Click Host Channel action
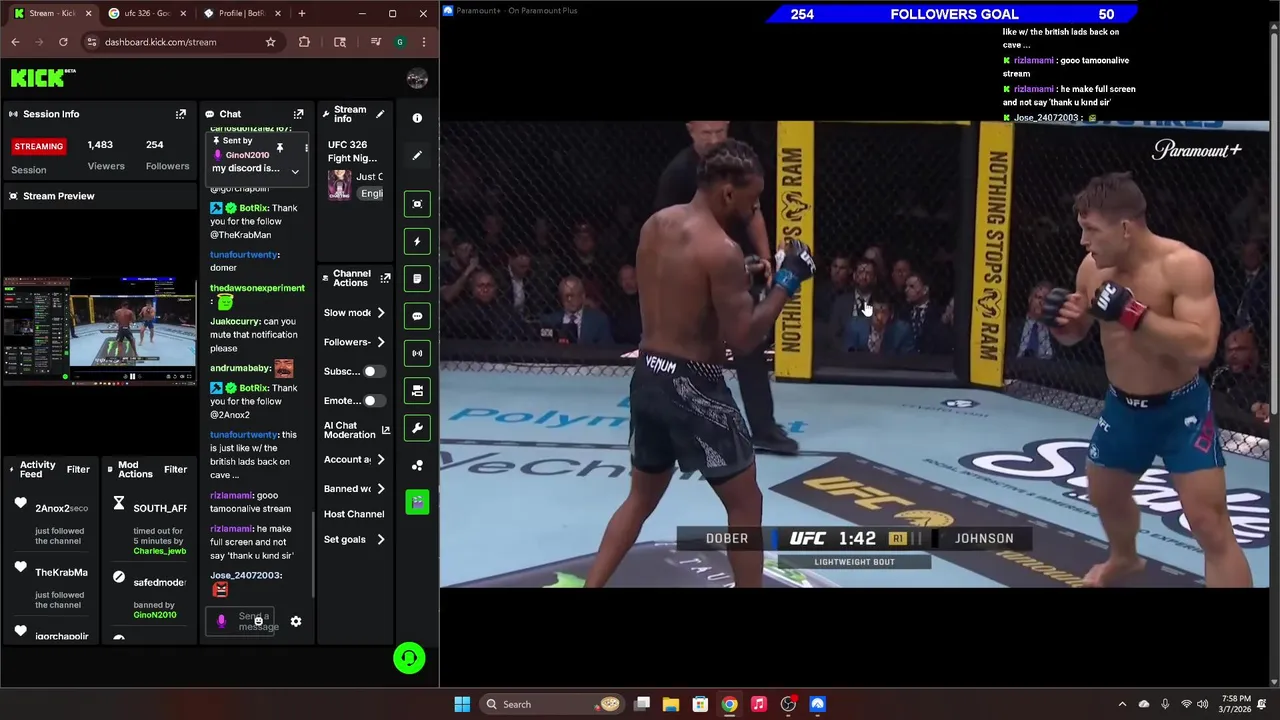This screenshot has height=720, width=1280. point(354,514)
